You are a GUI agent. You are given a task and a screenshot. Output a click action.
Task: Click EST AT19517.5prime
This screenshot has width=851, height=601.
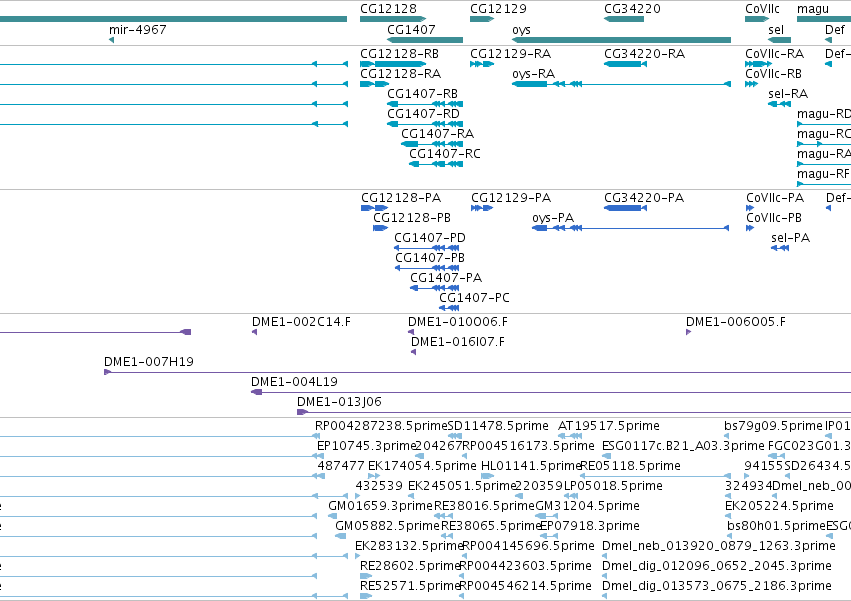(x=570, y=436)
